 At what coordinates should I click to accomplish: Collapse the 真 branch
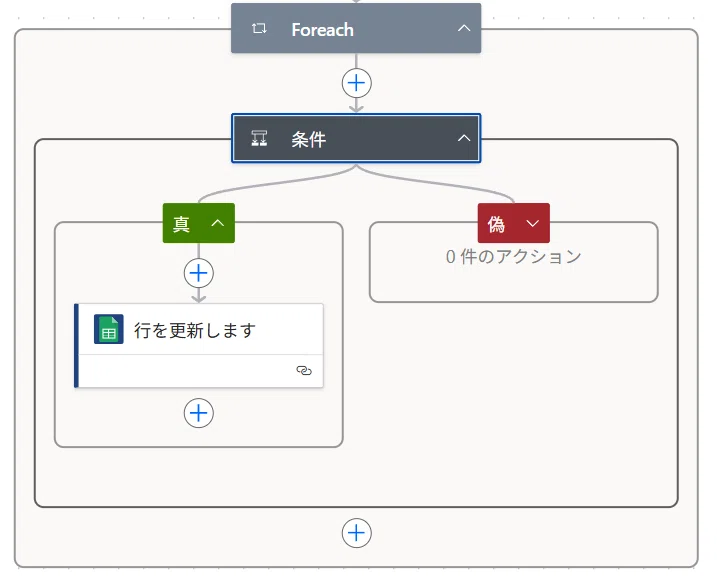(218, 223)
